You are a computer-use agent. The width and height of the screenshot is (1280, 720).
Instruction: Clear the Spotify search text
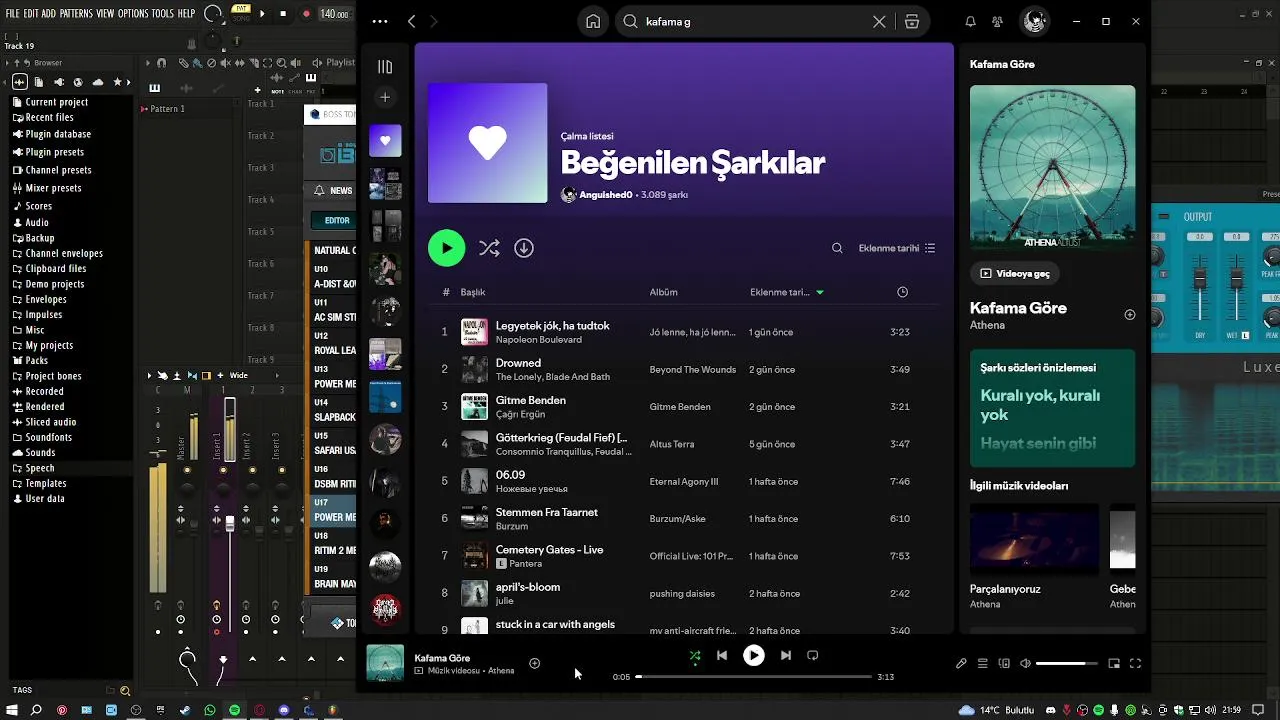[x=879, y=21]
